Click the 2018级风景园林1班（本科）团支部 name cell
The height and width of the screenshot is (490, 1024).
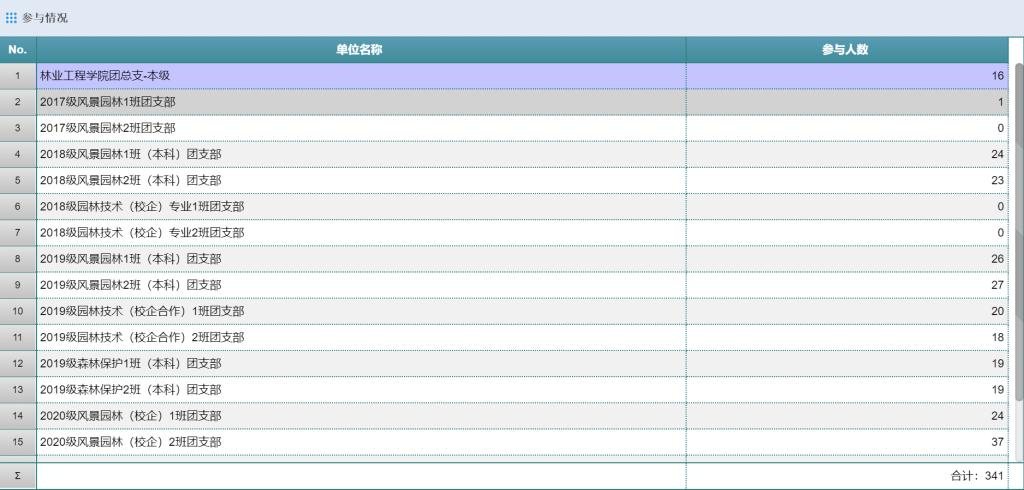click(130, 154)
